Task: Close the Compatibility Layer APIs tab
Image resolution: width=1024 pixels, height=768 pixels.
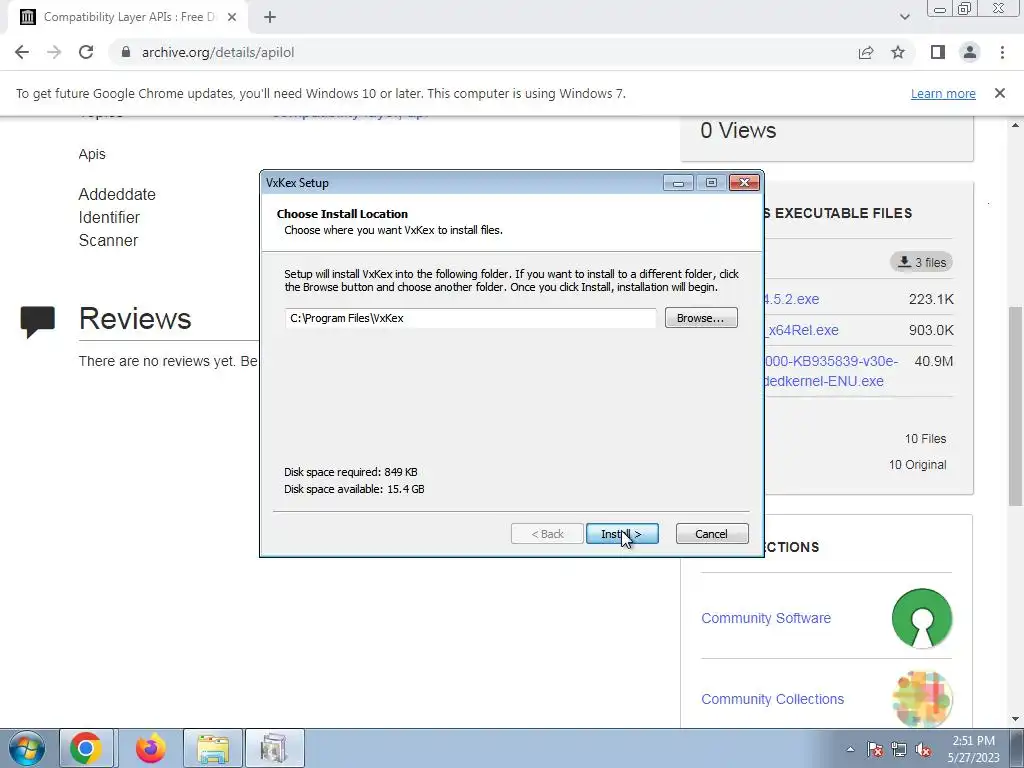Action: (x=232, y=18)
